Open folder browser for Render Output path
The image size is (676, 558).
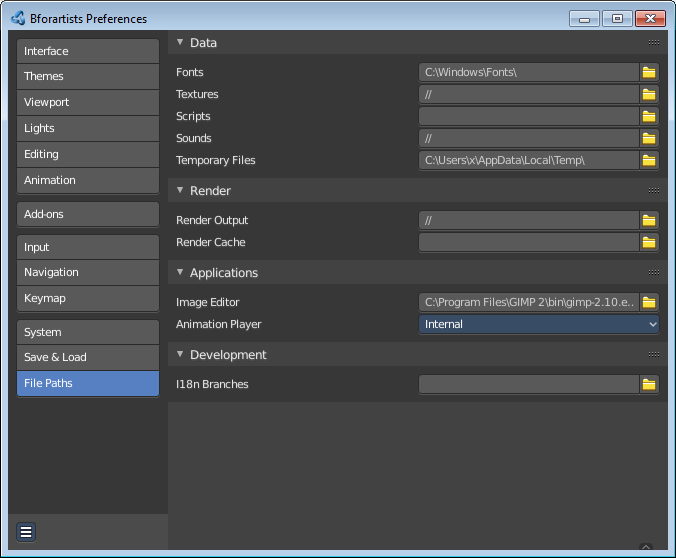pos(649,220)
